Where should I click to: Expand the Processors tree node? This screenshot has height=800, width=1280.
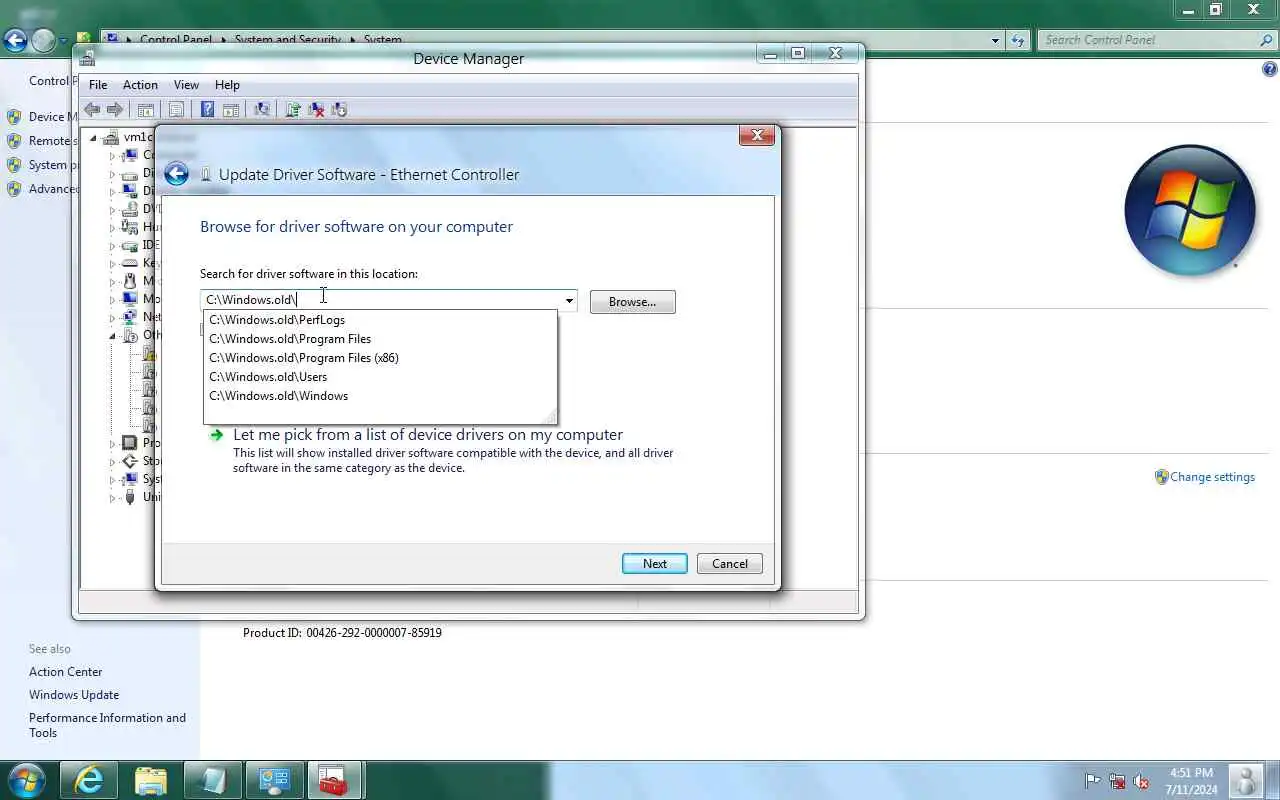[x=113, y=443]
